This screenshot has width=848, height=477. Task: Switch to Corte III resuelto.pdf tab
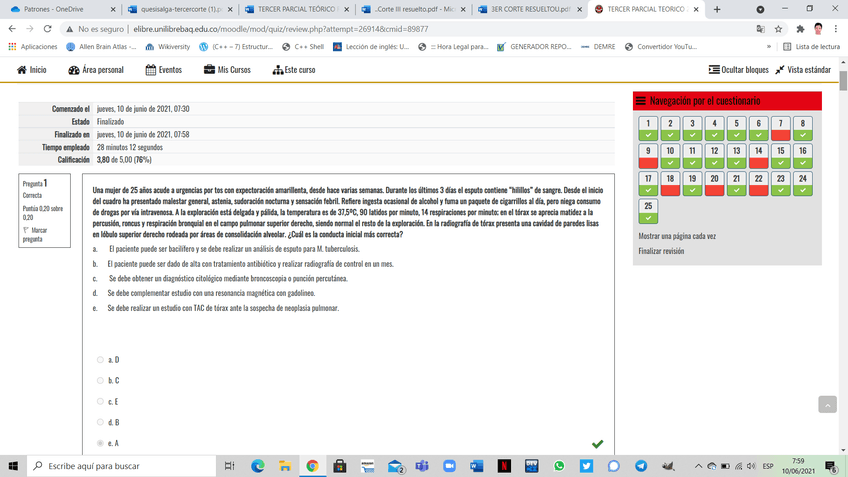click(412, 9)
